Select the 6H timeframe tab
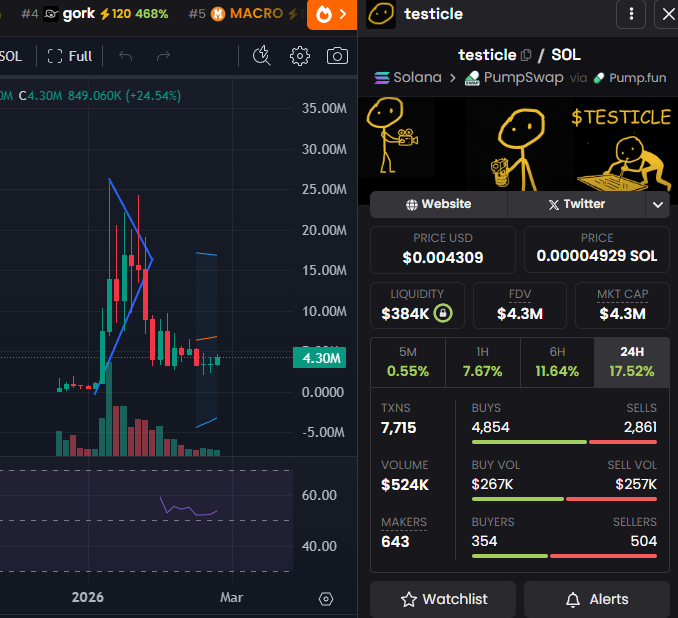Screen dimensions: 678x618 (x=557, y=362)
